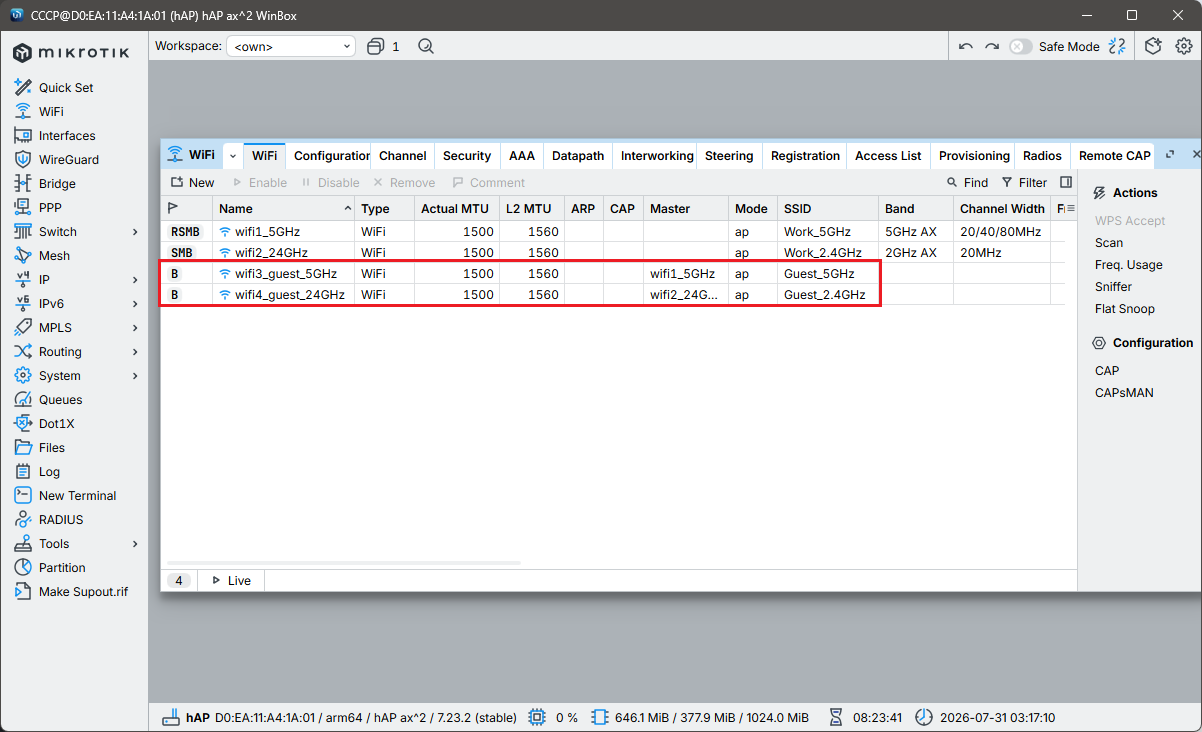Toggle the Safe Mode switch

1020,46
